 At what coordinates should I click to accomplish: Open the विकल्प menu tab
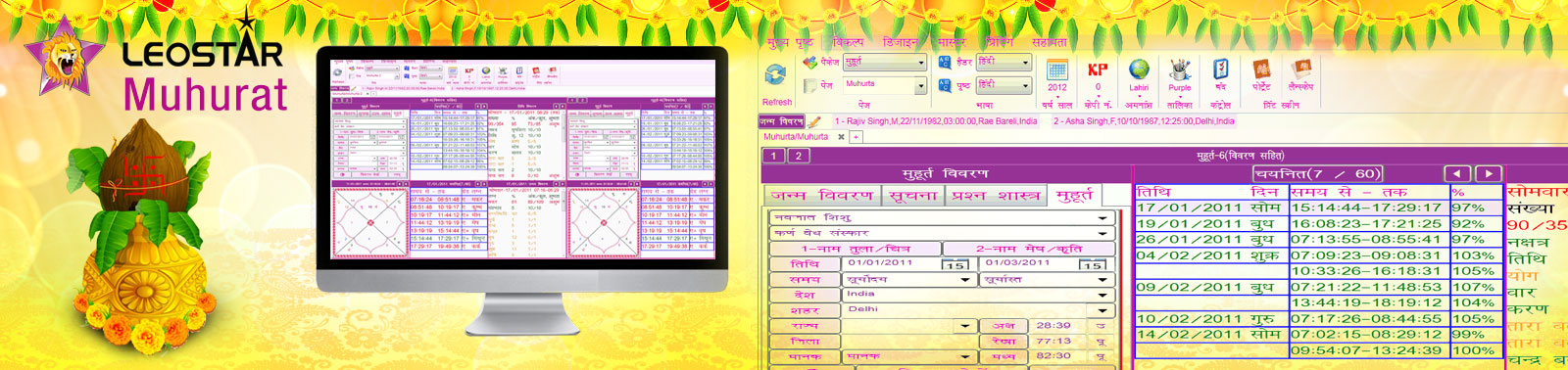point(848,42)
